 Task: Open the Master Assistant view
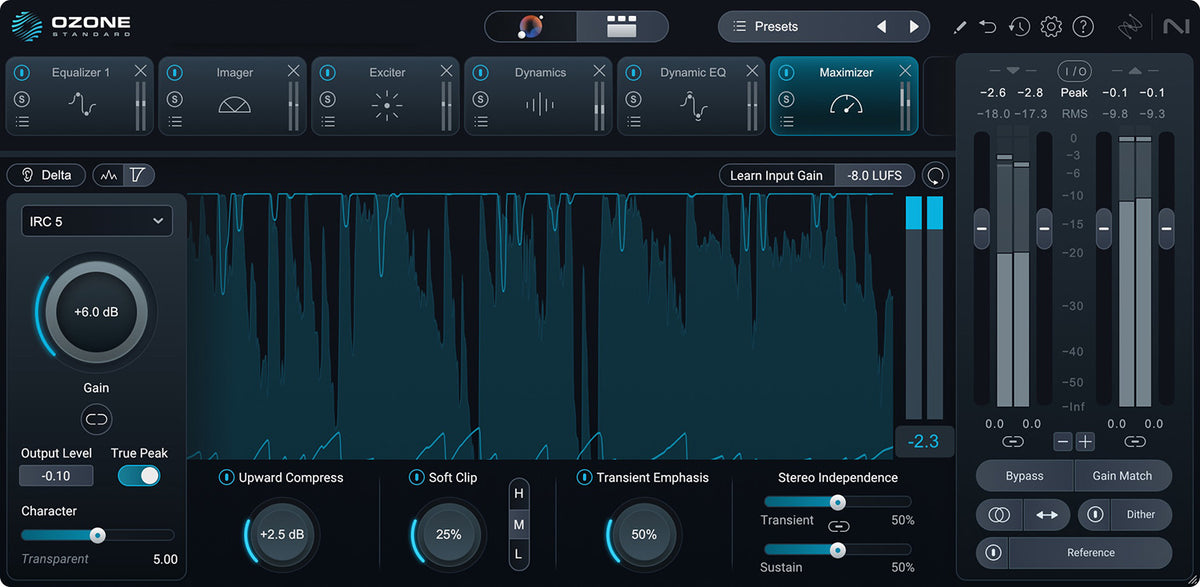pos(531,27)
